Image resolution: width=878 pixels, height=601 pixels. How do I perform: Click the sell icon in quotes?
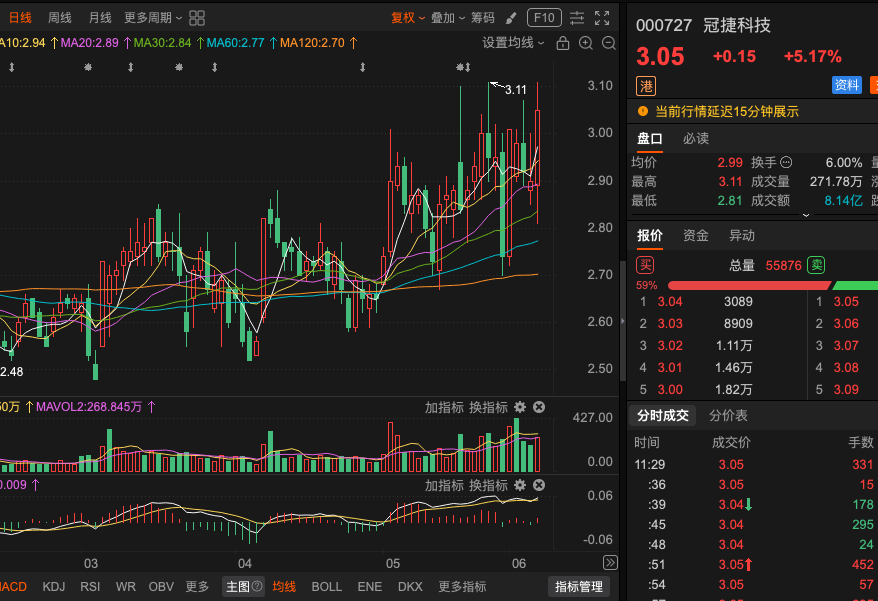[816, 265]
